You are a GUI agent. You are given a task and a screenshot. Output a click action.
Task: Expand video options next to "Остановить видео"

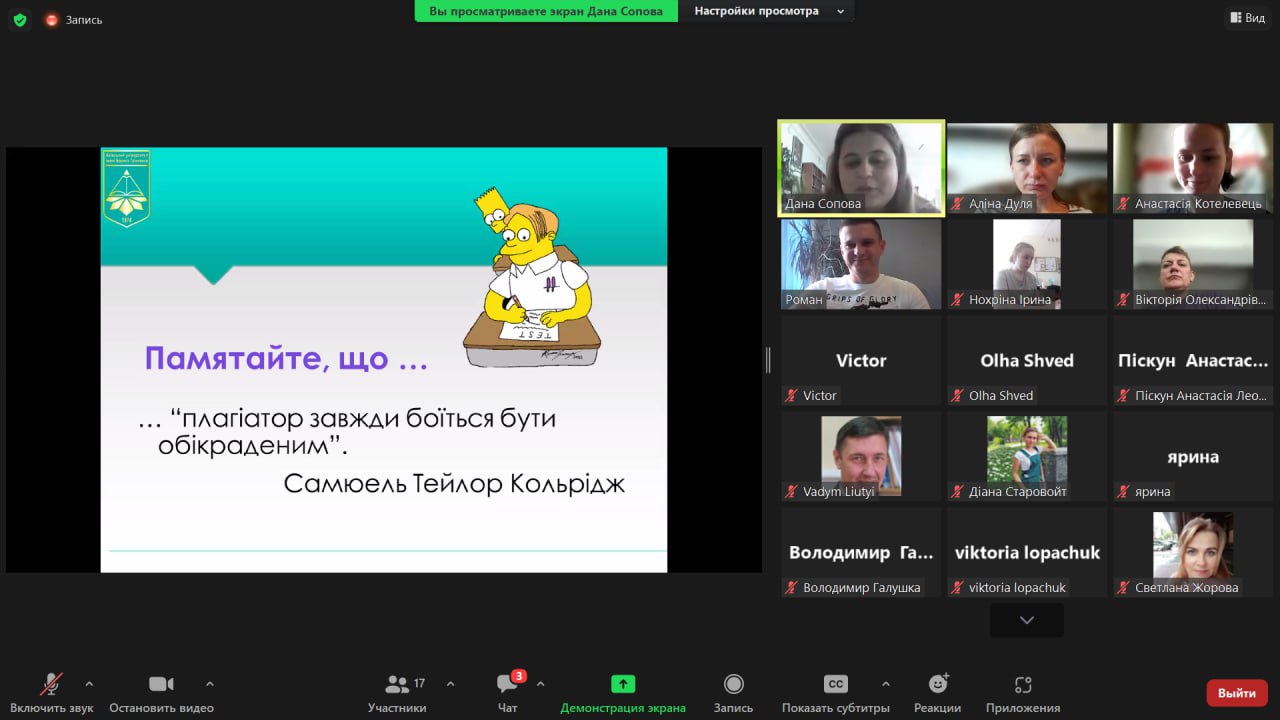point(210,684)
